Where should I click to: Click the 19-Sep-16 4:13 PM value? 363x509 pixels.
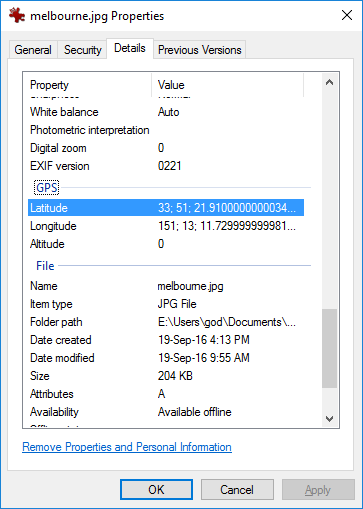pyautogui.click(x=204, y=340)
